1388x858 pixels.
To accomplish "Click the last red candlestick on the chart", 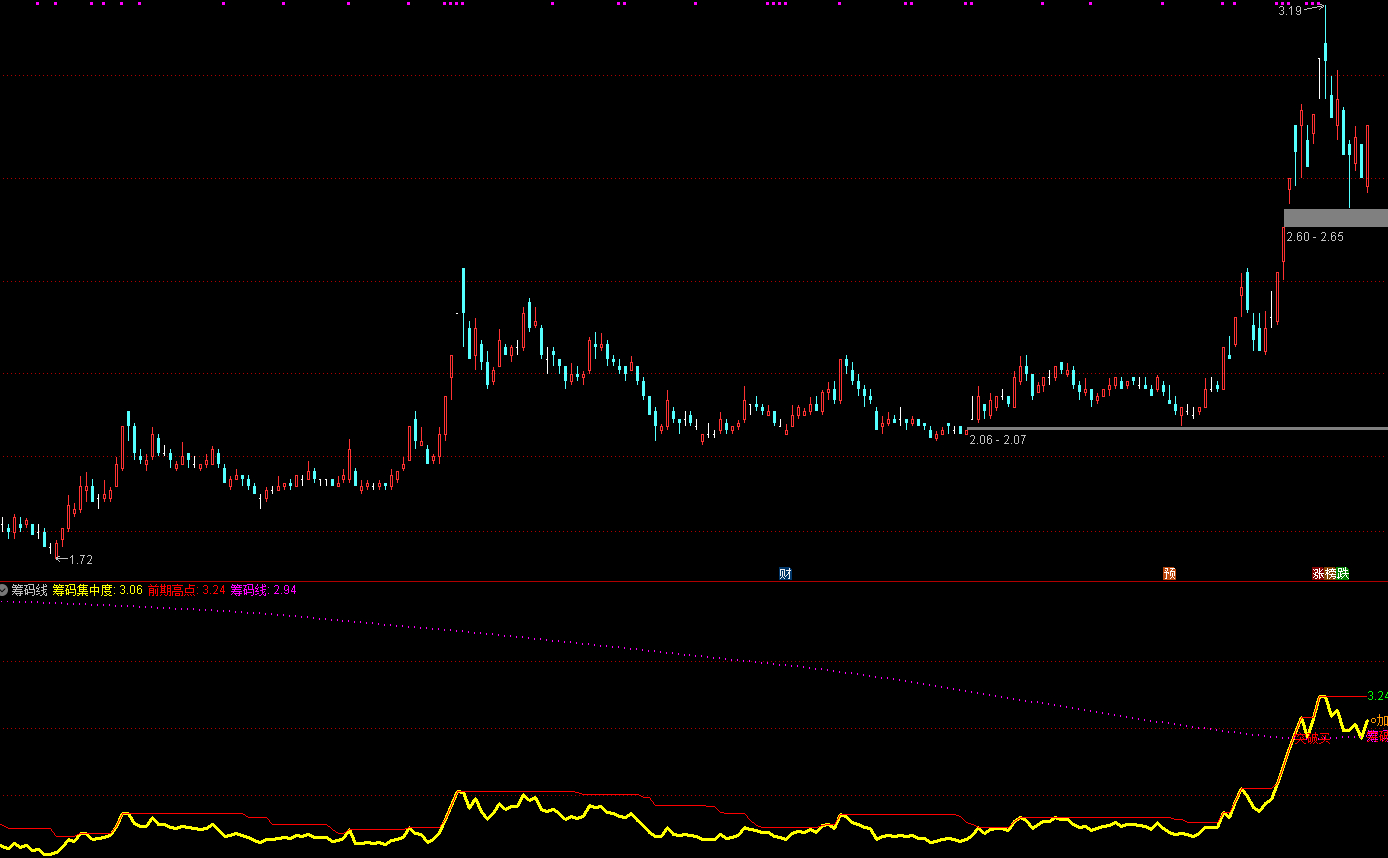I will click(1367, 155).
